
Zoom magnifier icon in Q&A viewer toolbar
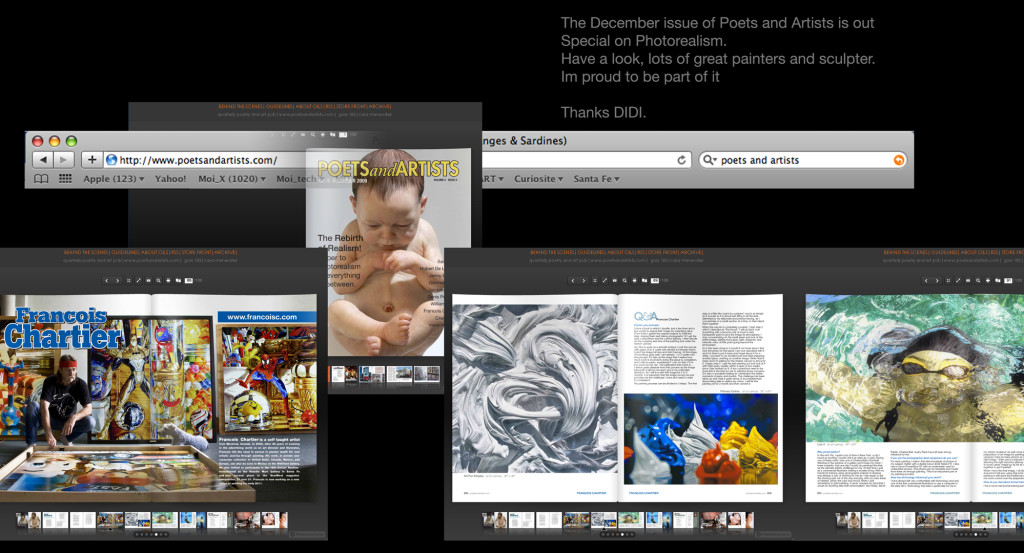pos(625,281)
